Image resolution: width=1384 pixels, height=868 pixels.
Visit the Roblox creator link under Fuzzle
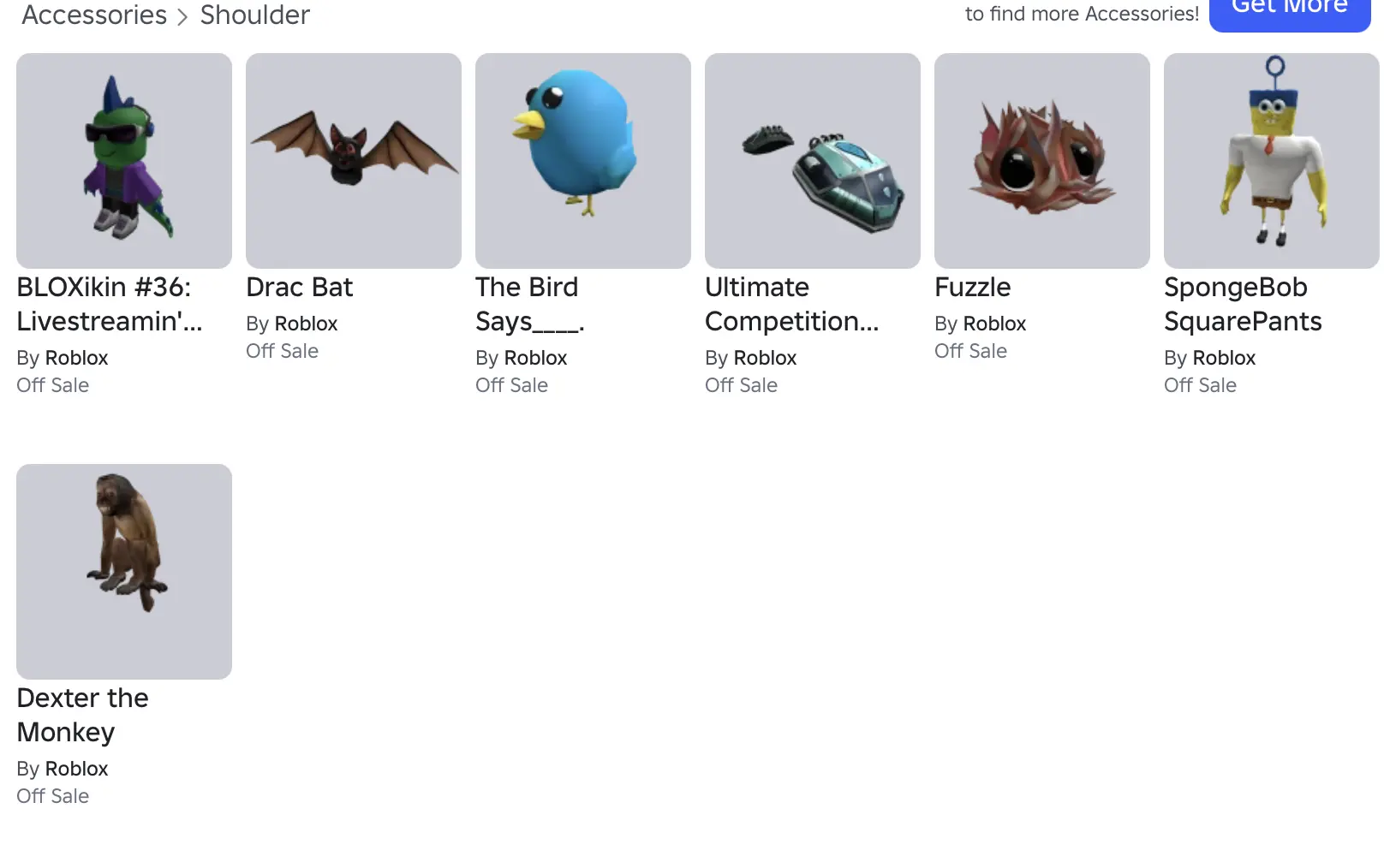coord(994,324)
